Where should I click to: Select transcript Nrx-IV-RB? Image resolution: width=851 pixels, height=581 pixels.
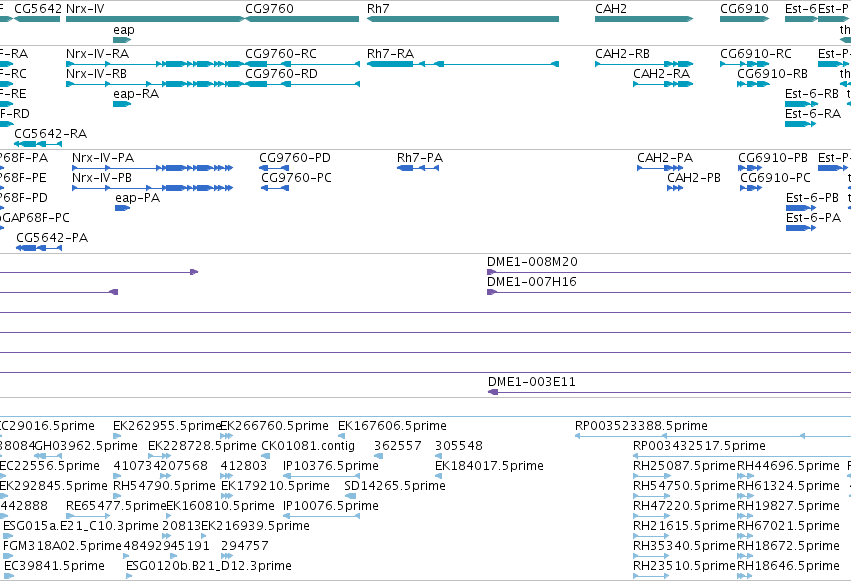155,84
